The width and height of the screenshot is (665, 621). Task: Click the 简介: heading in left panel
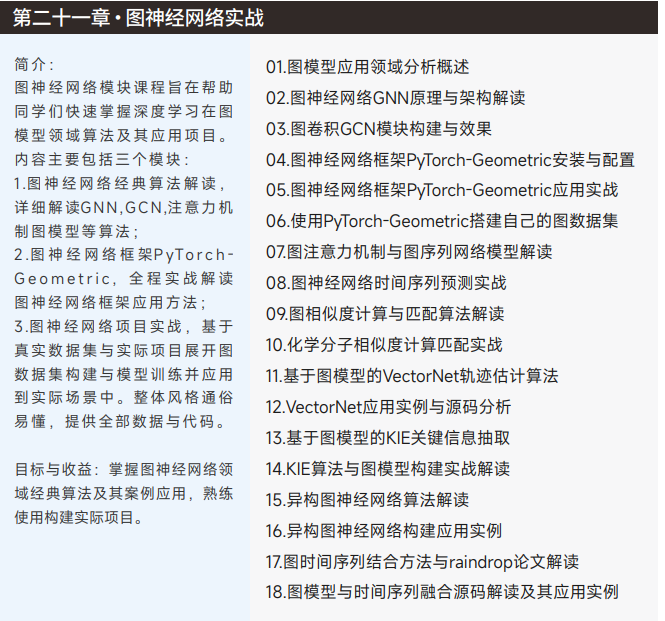point(34,64)
